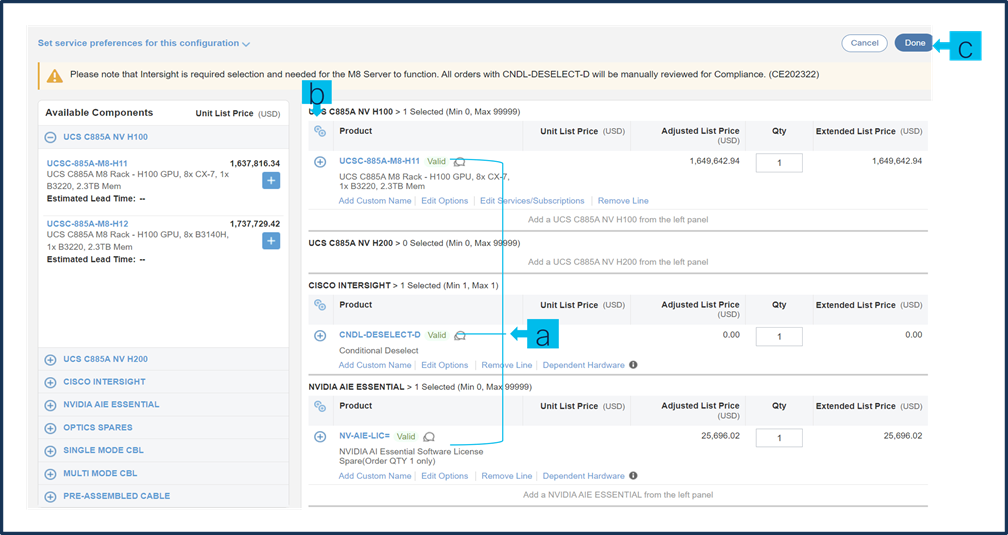Expand the PRE-ASSEMBLED CABLE category
1008x535 pixels.
tap(50, 496)
